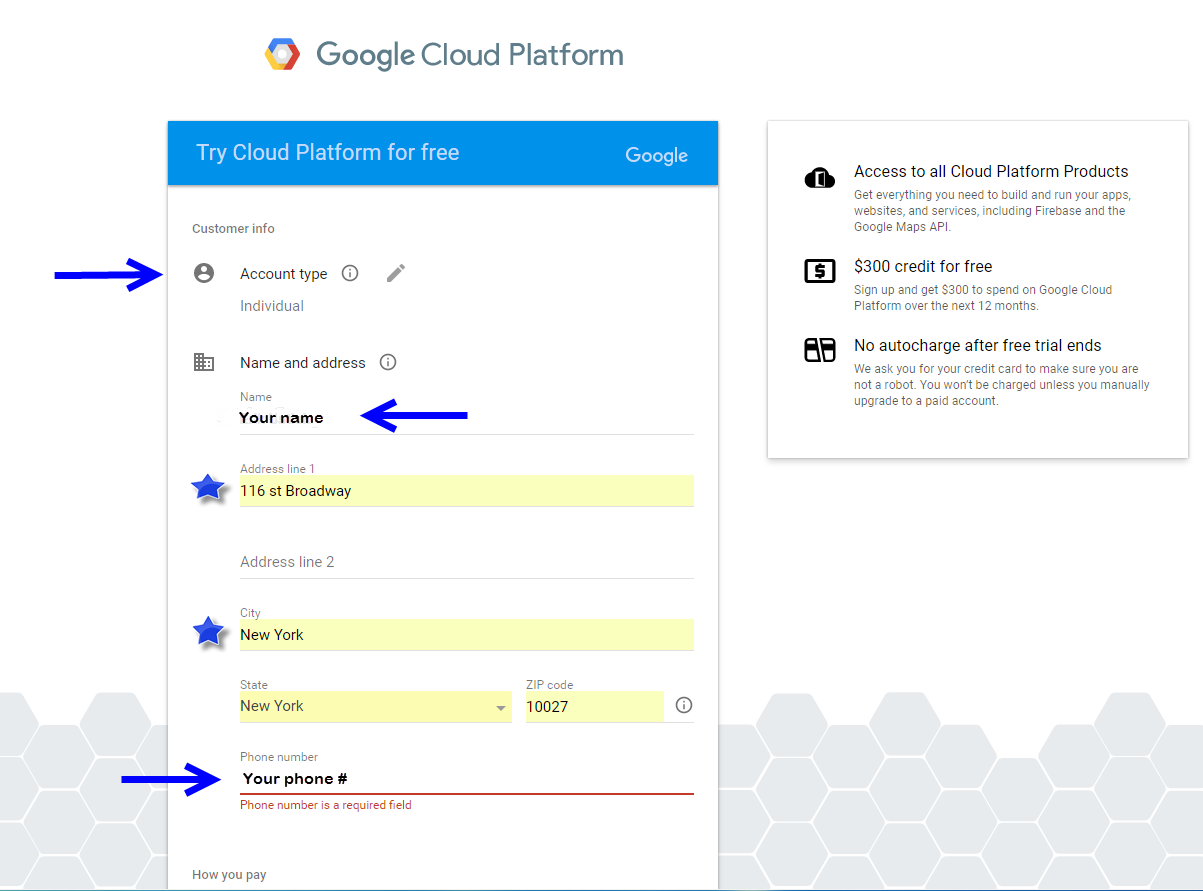Click the cloud icon beside Access to all Products
This screenshot has height=891, width=1203.
coord(820,179)
